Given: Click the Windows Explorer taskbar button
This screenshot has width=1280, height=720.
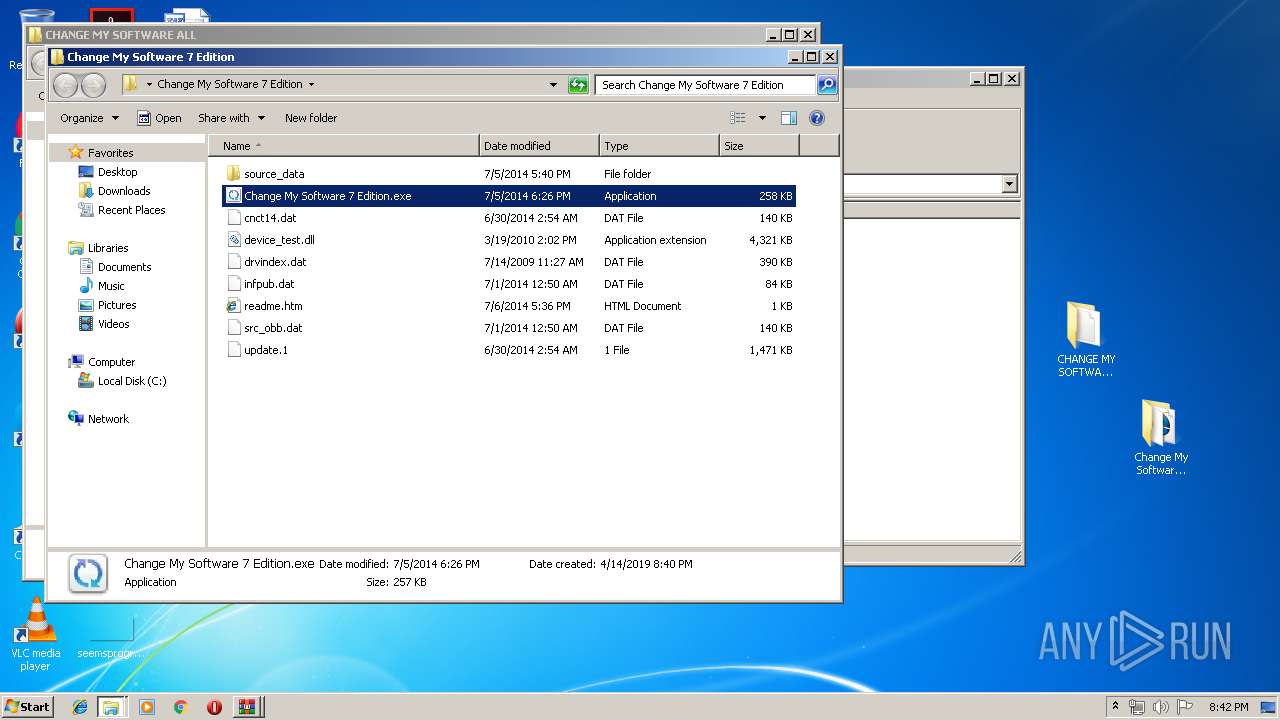Looking at the screenshot, I should 111,707.
